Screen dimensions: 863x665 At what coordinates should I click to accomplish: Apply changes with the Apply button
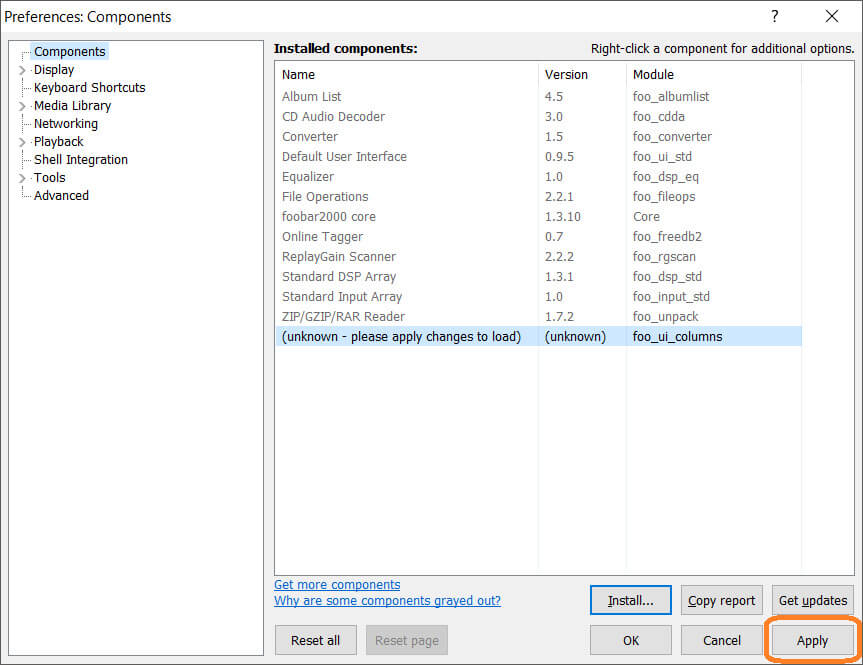pos(812,640)
